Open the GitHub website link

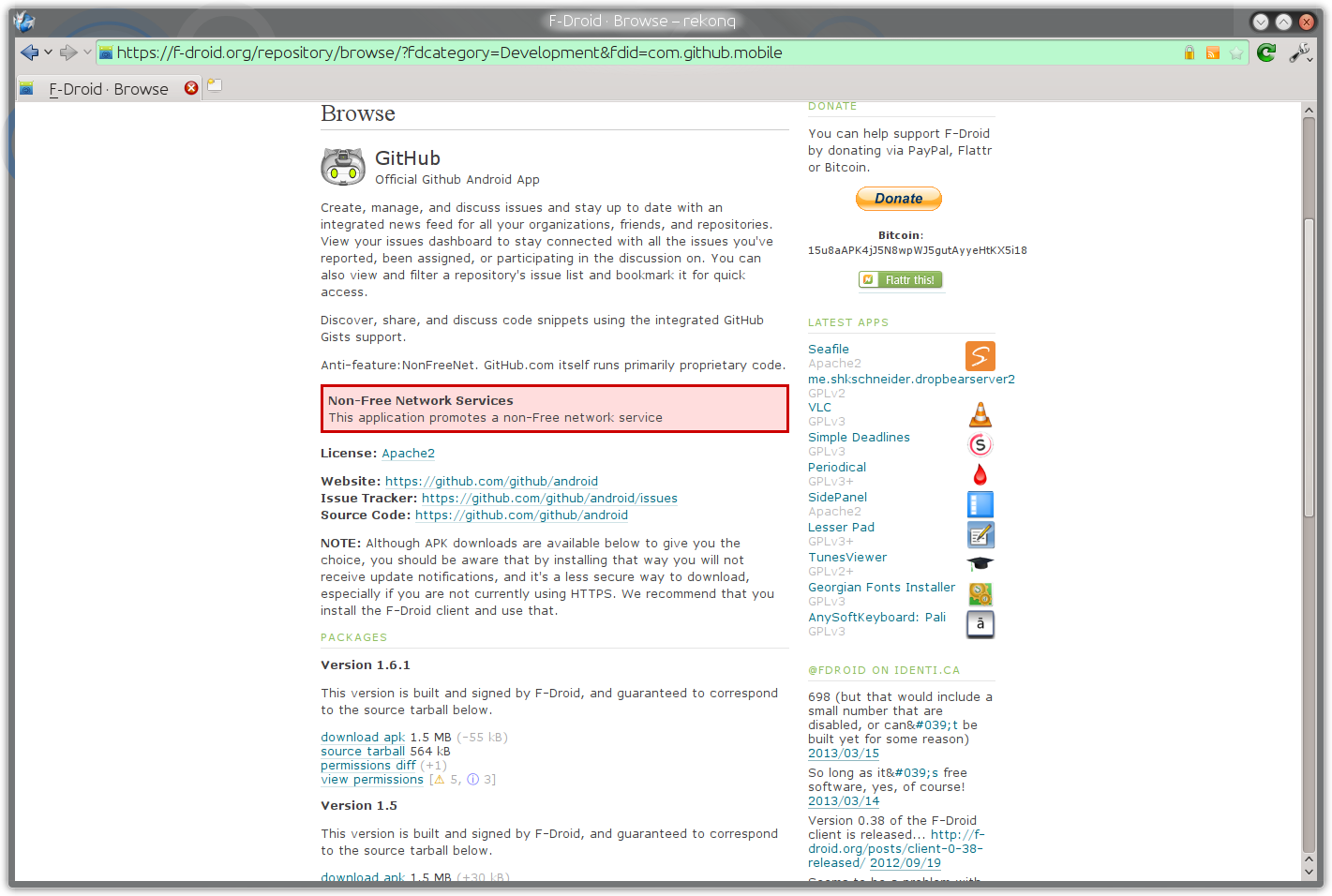(x=491, y=482)
